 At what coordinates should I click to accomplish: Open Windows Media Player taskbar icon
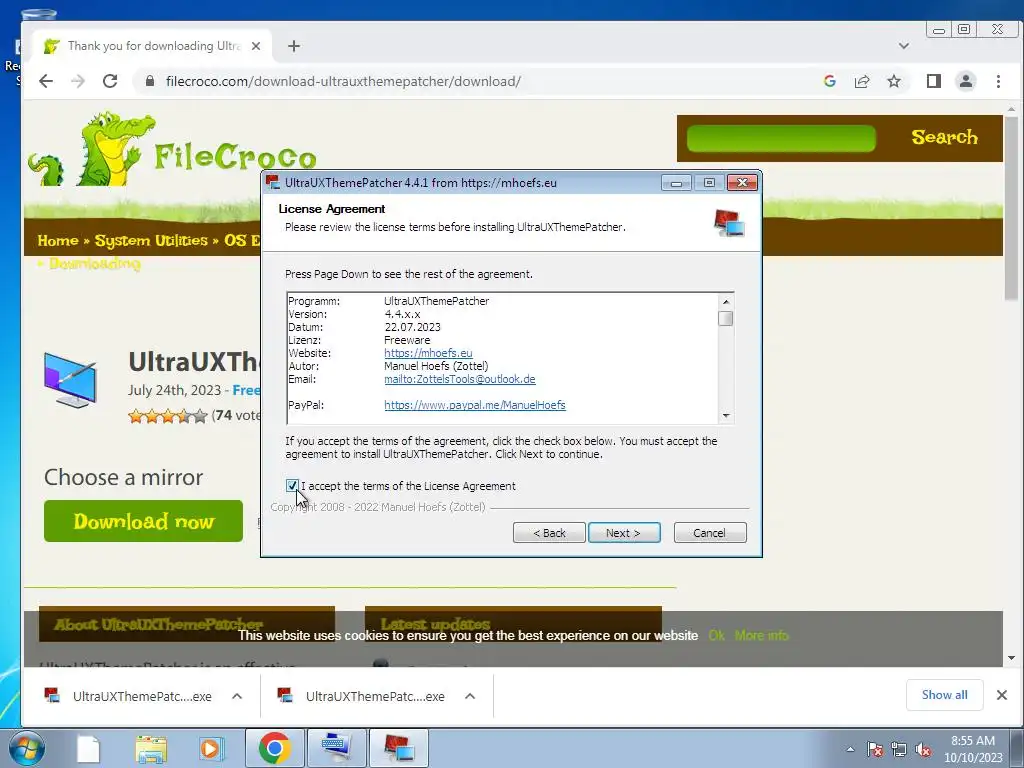[x=210, y=748]
